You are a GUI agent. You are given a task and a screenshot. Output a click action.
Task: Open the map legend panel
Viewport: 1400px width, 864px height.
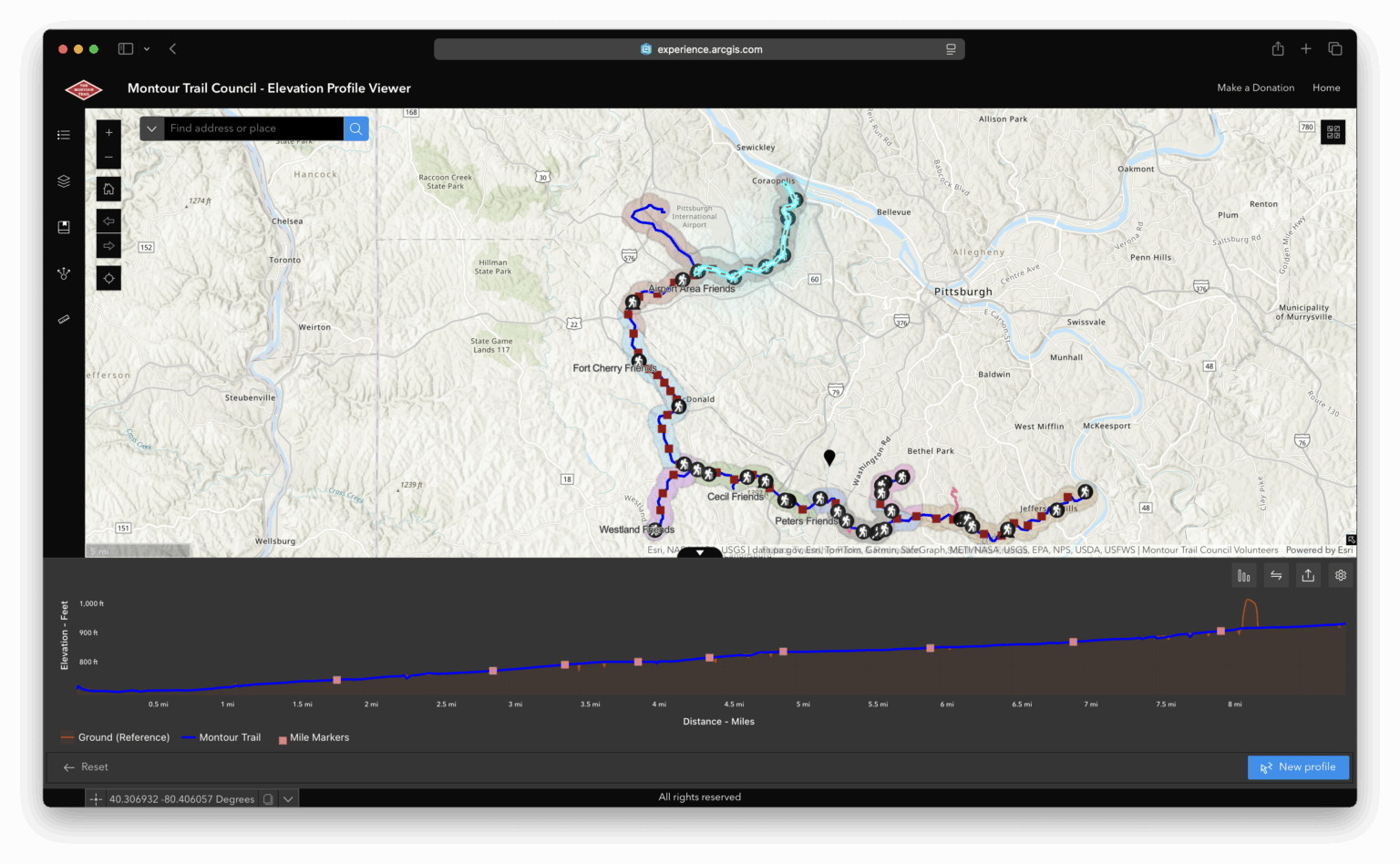(x=64, y=134)
